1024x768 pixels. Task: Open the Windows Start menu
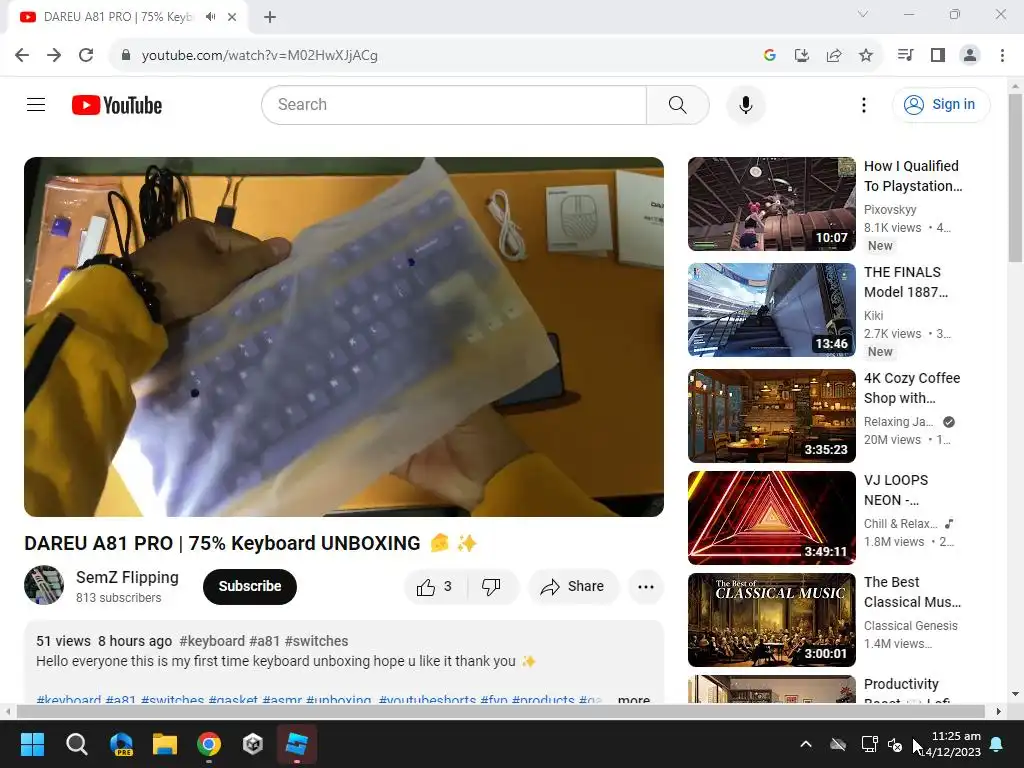(32, 744)
